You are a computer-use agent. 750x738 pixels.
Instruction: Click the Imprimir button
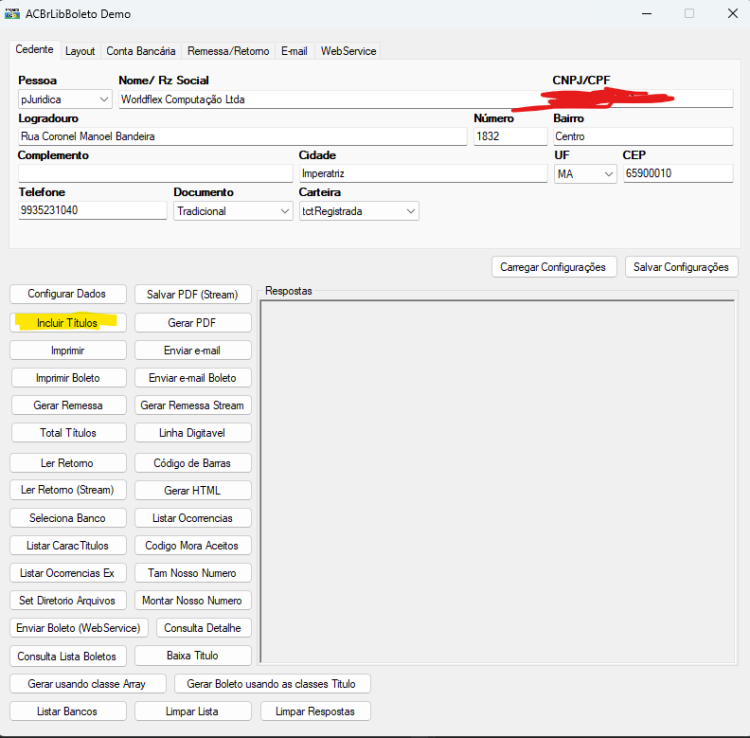(68, 351)
